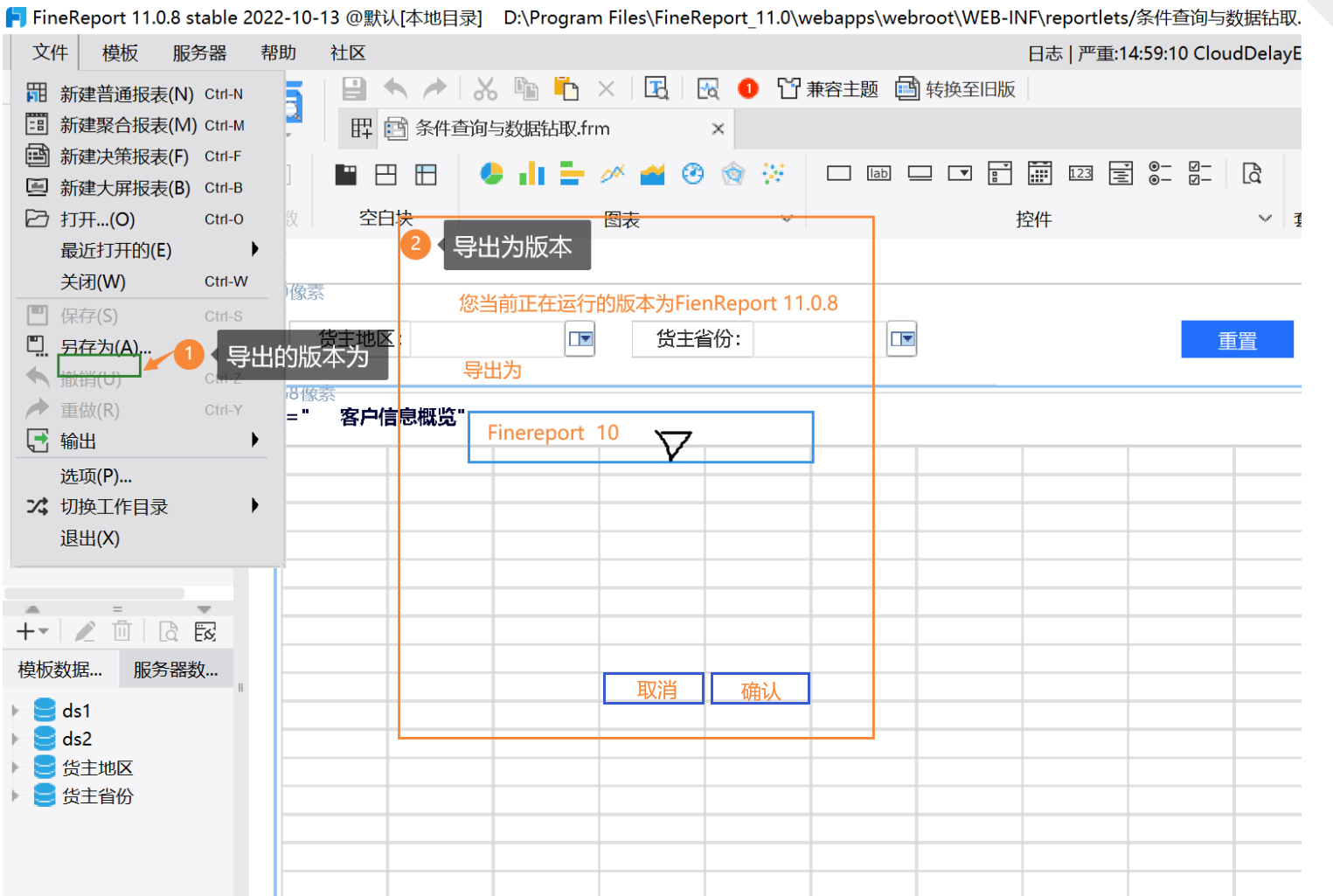
Task: Click the template preview icon next to delete
Action: pyautogui.click(x=656, y=88)
